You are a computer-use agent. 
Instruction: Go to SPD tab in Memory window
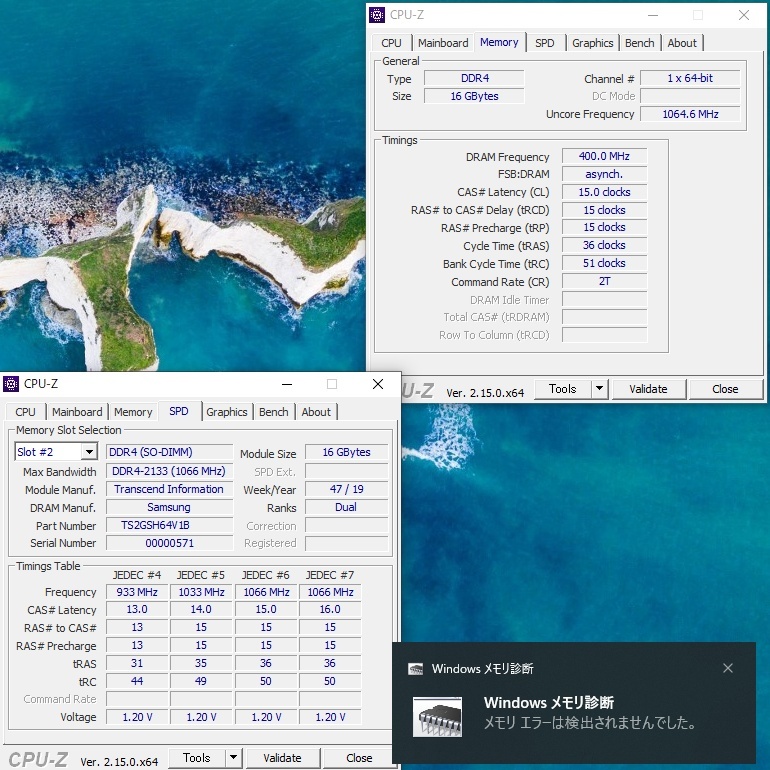pos(544,43)
